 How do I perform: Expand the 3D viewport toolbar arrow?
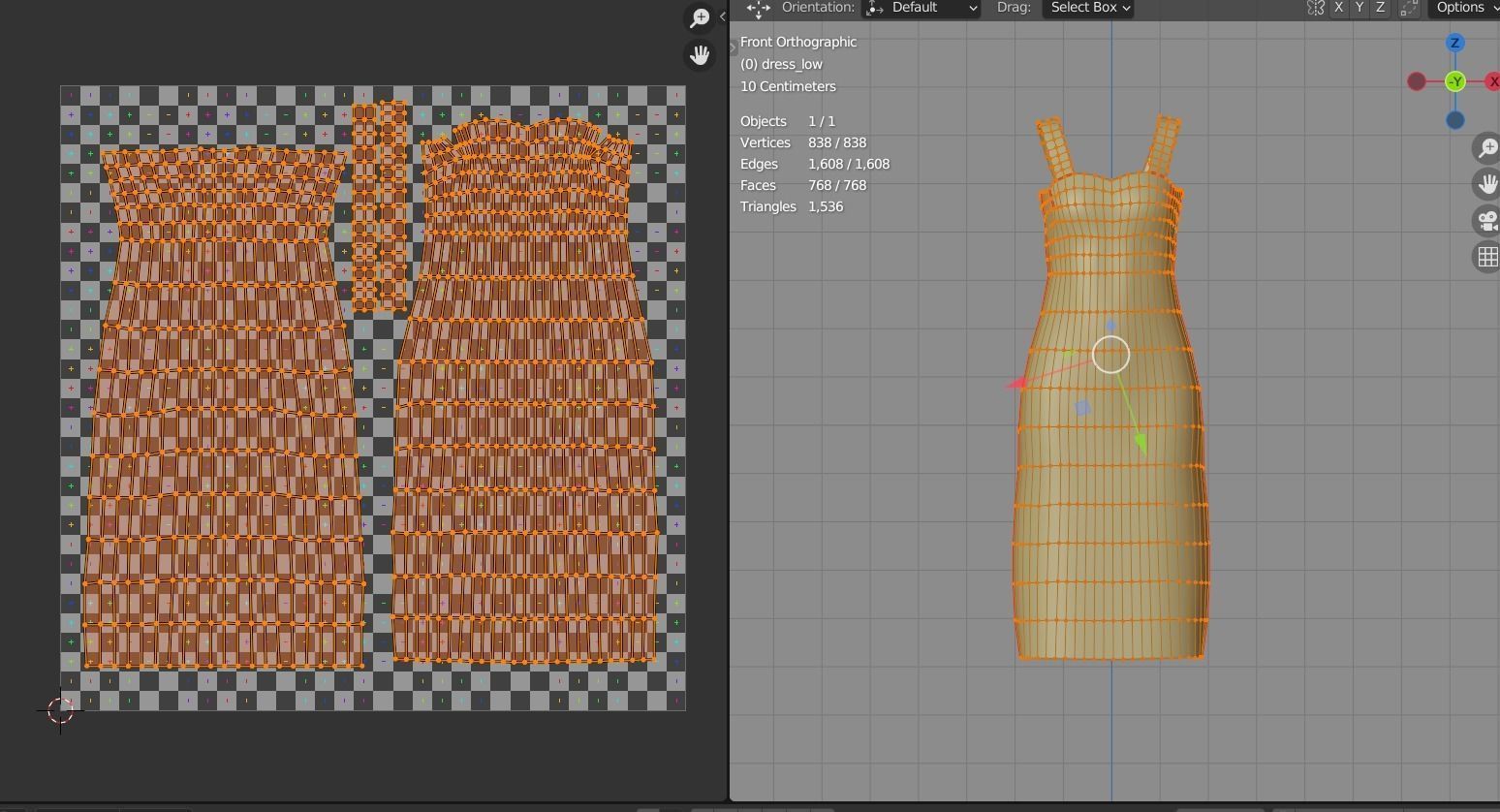[734, 47]
